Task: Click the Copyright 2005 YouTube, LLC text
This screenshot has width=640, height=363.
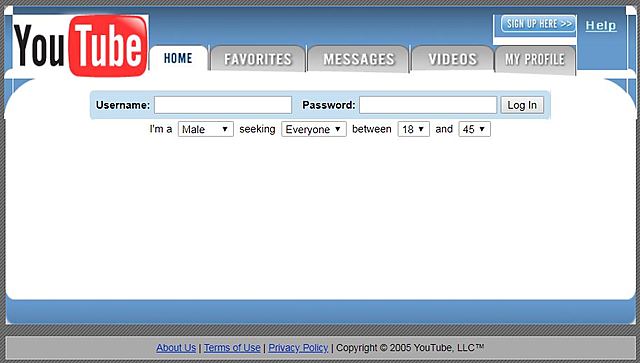Action: pyautogui.click(x=410, y=348)
